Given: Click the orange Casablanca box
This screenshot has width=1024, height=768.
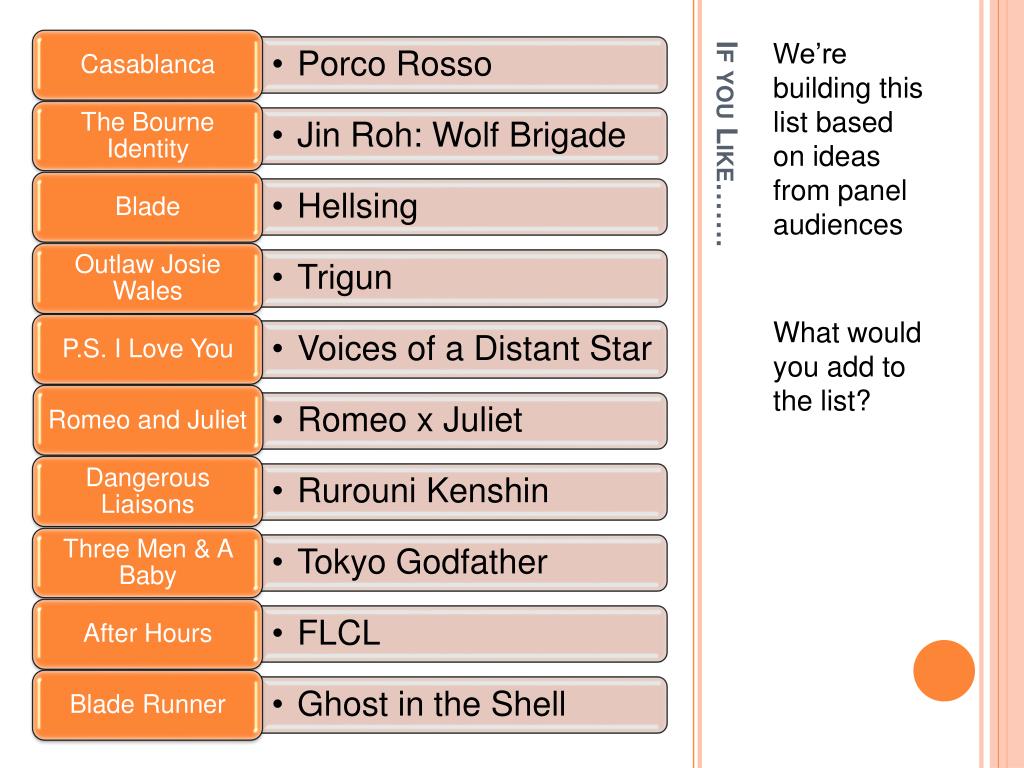Looking at the screenshot, I should click(x=148, y=65).
